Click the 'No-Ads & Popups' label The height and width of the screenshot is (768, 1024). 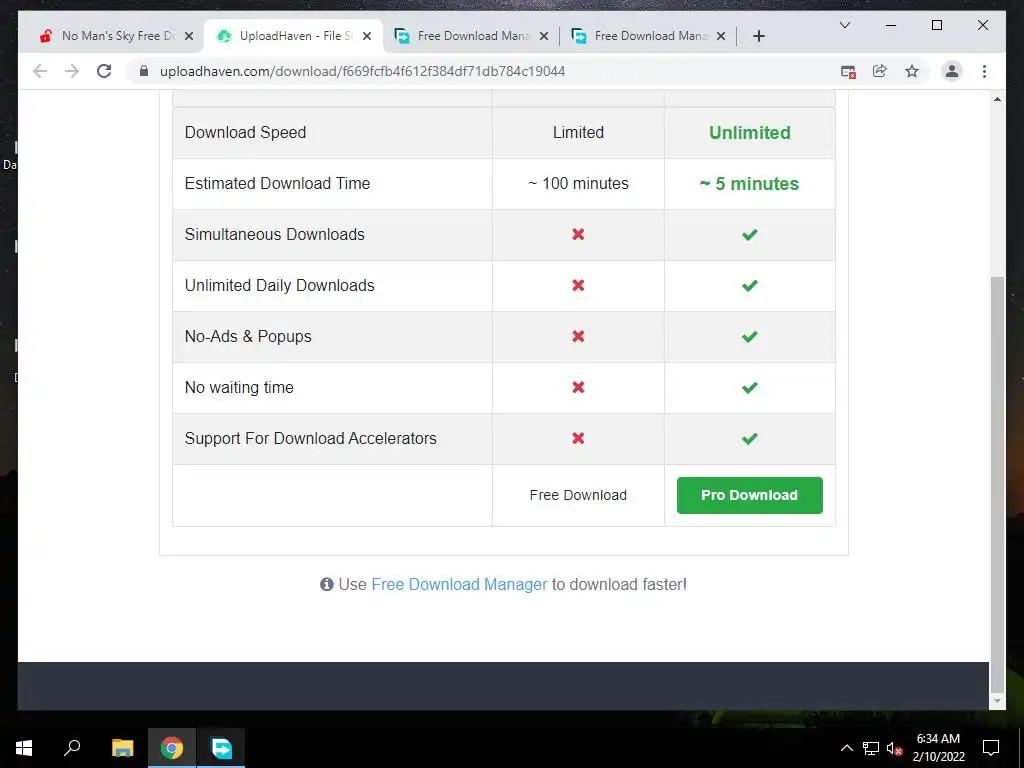pyautogui.click(x=248, y=336)
